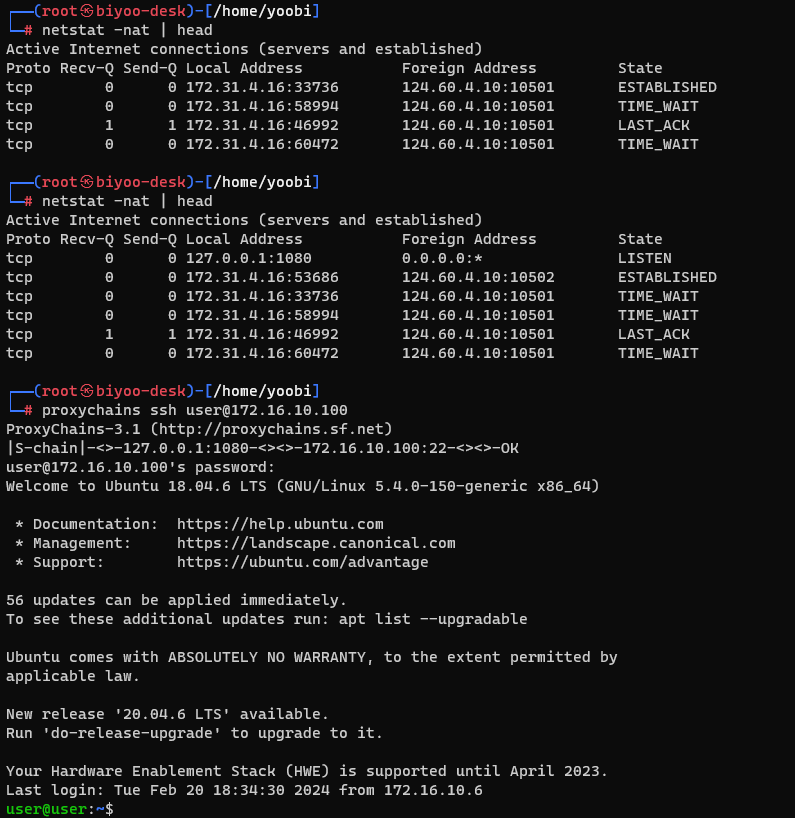This screenshot has height=818, width=795.
Task: Click the red hash before proxychains command
Action: coord(29,410)
